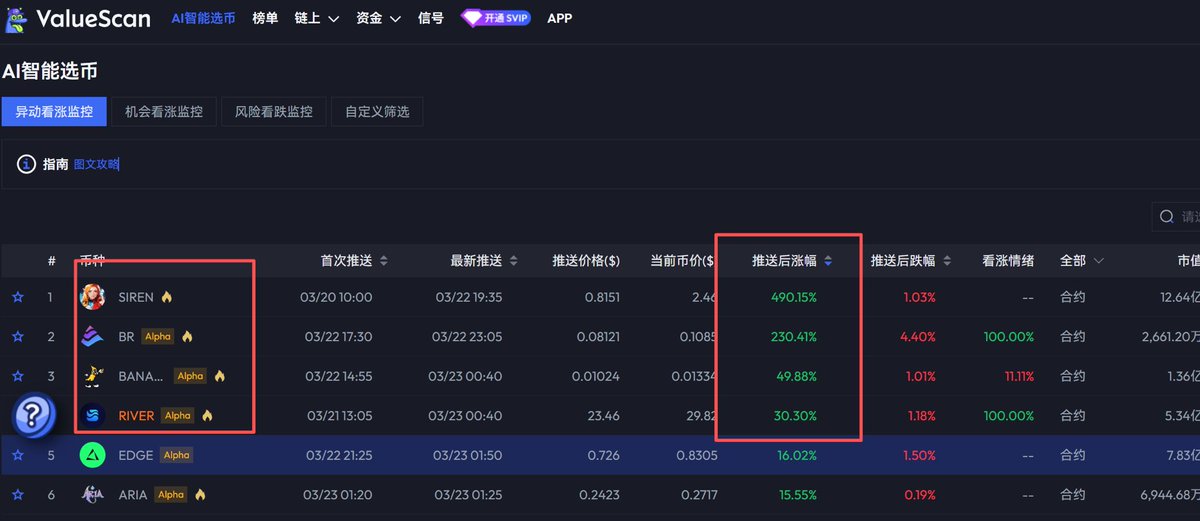
Task: Expand the 资金 dropdown menu
Action: tap(379, 18)
